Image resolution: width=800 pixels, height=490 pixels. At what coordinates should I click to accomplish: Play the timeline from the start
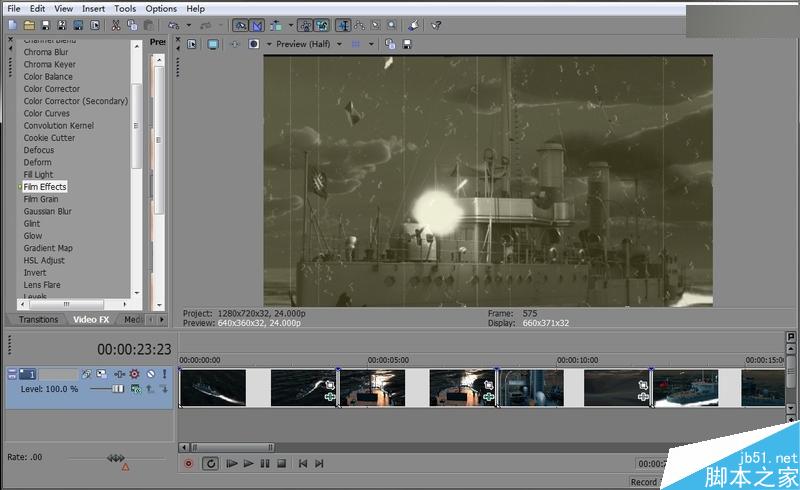click(x=232, y=463)
